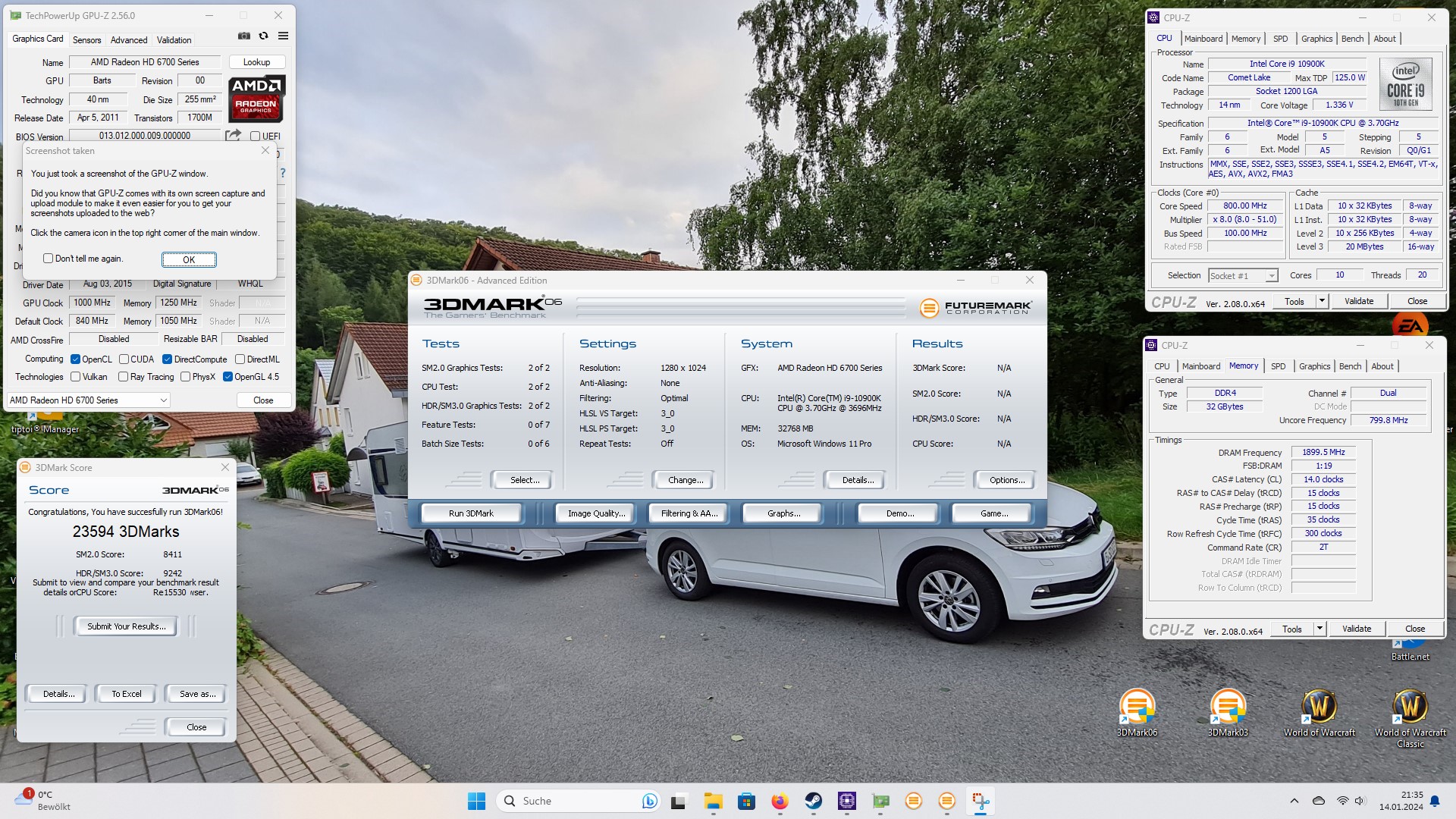Open Microsoft Store from the taskbar
The height and width of the screenshot is (819, 1456).
(746, 801)
